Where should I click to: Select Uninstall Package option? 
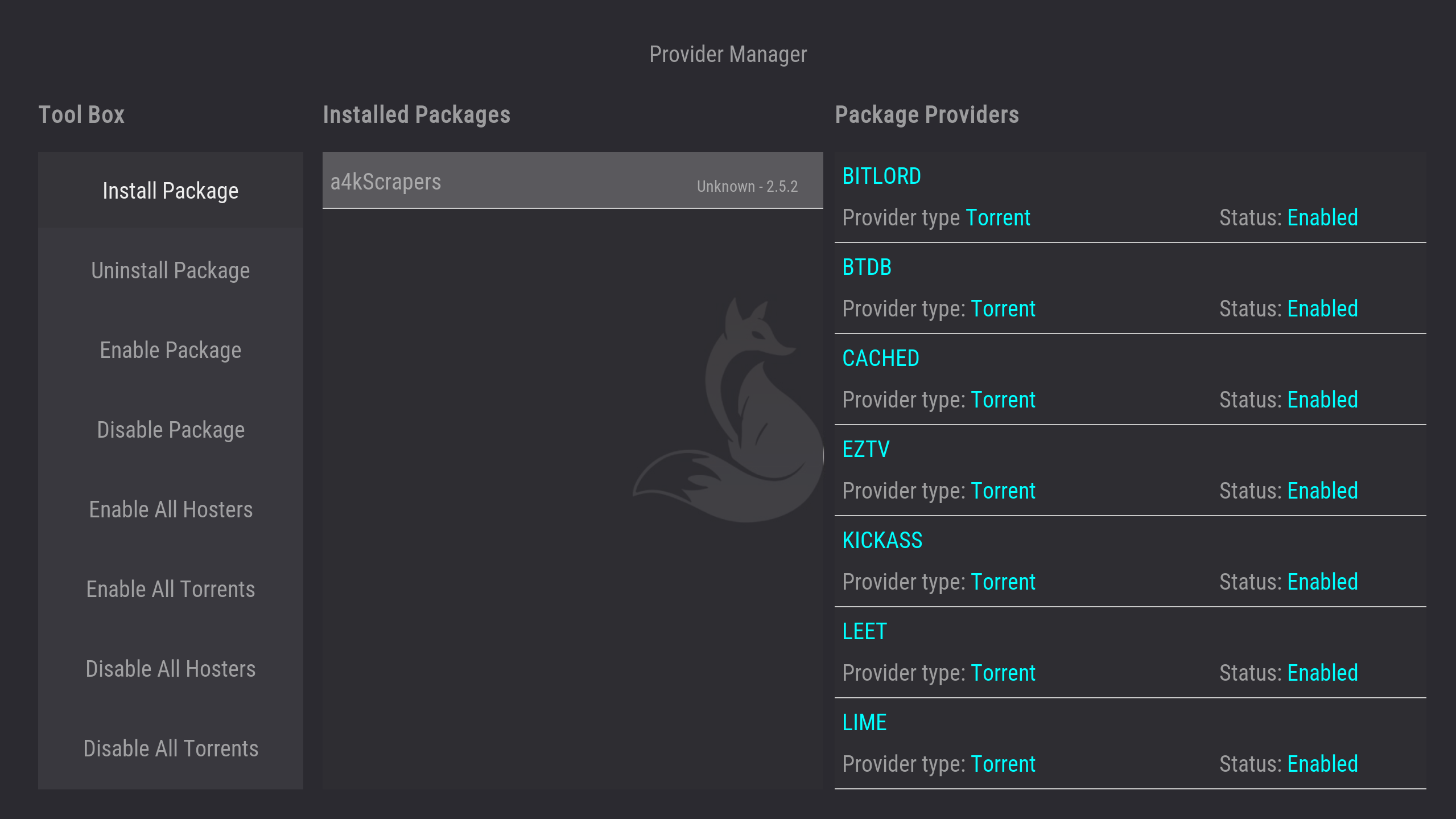tap(170, 270)
